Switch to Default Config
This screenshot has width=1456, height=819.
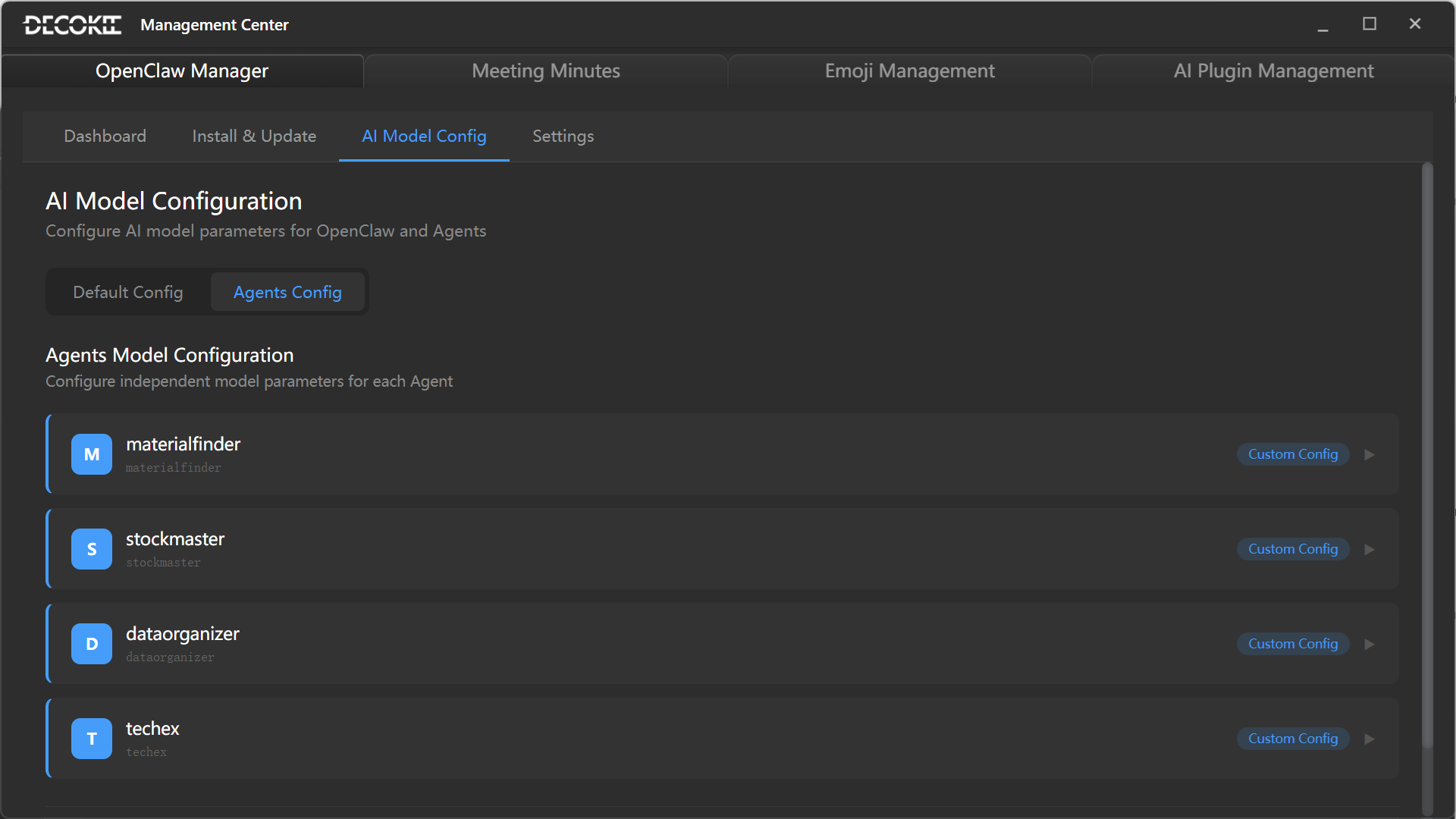128,292
